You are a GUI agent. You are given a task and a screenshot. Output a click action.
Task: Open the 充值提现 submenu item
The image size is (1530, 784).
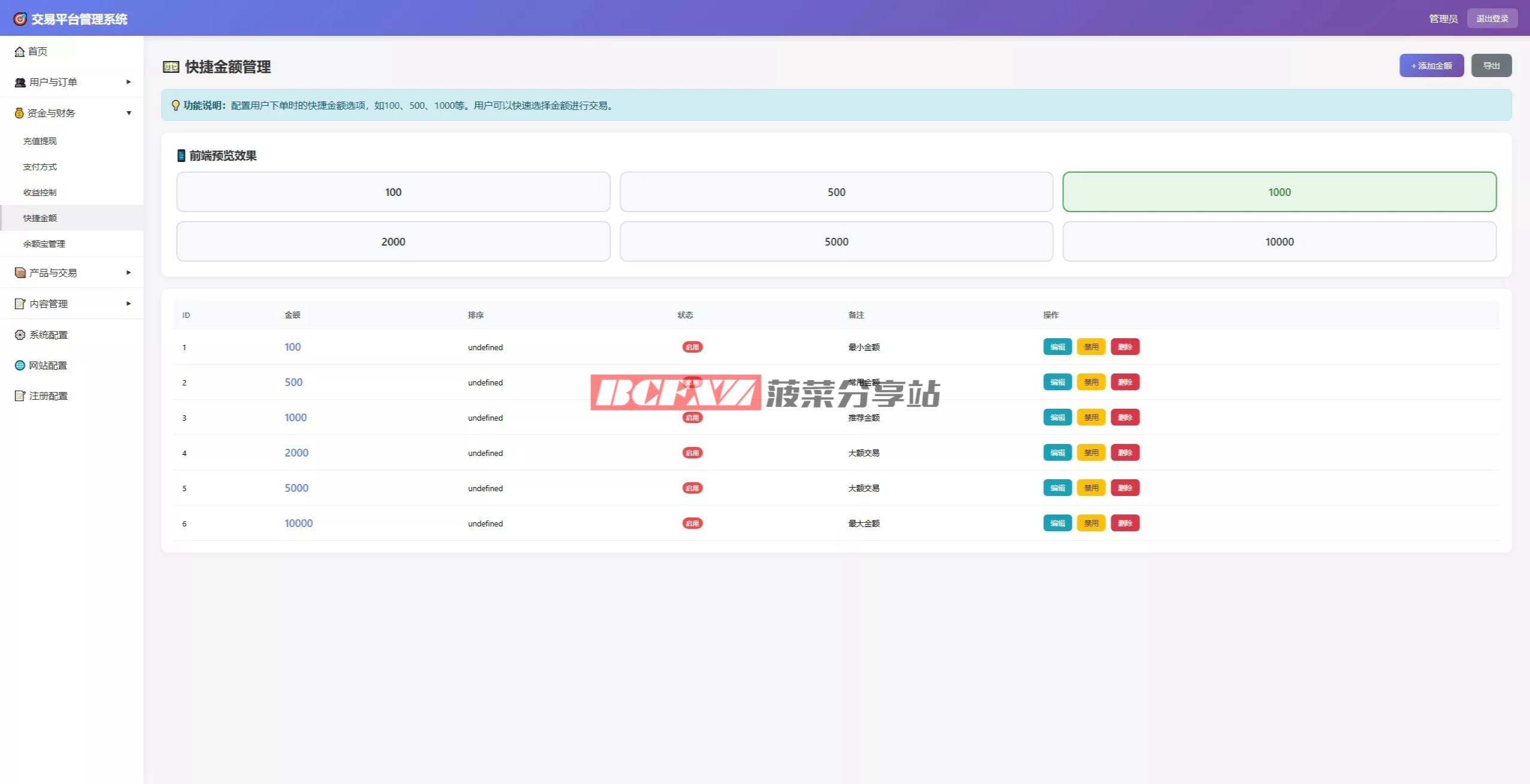[x=40, y=141]
